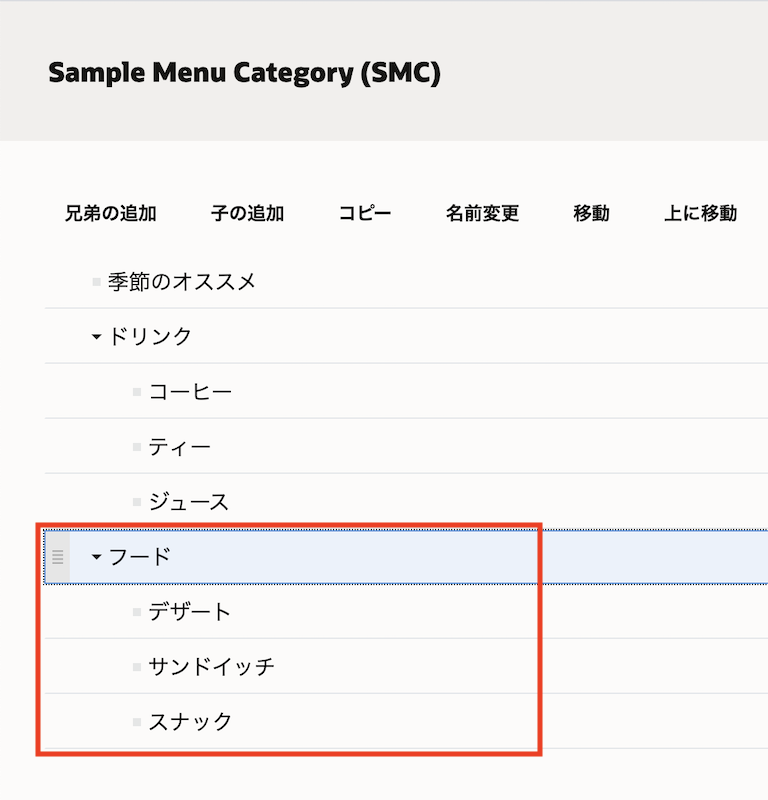Collapse the フード tree node
The width and height of the screenshot is (768, 800).
pos(97,557)
